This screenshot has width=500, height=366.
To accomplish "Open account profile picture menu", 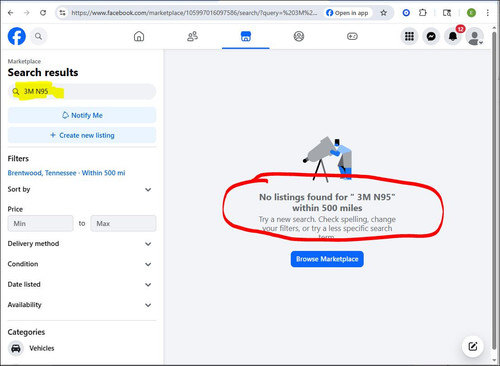I will tap(474, 36).
